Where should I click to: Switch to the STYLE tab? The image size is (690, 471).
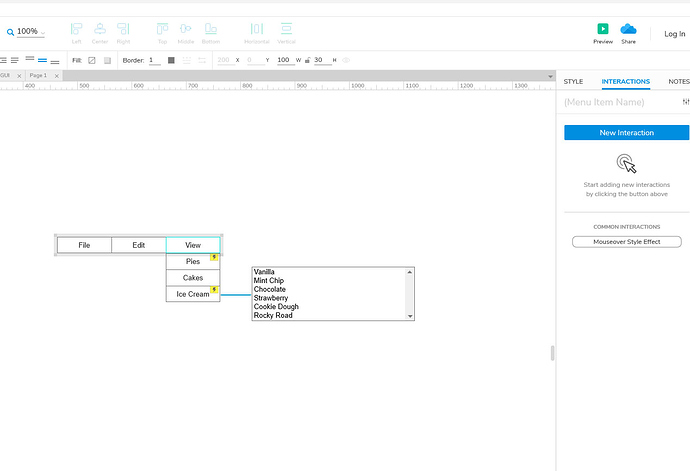[573, 81]
